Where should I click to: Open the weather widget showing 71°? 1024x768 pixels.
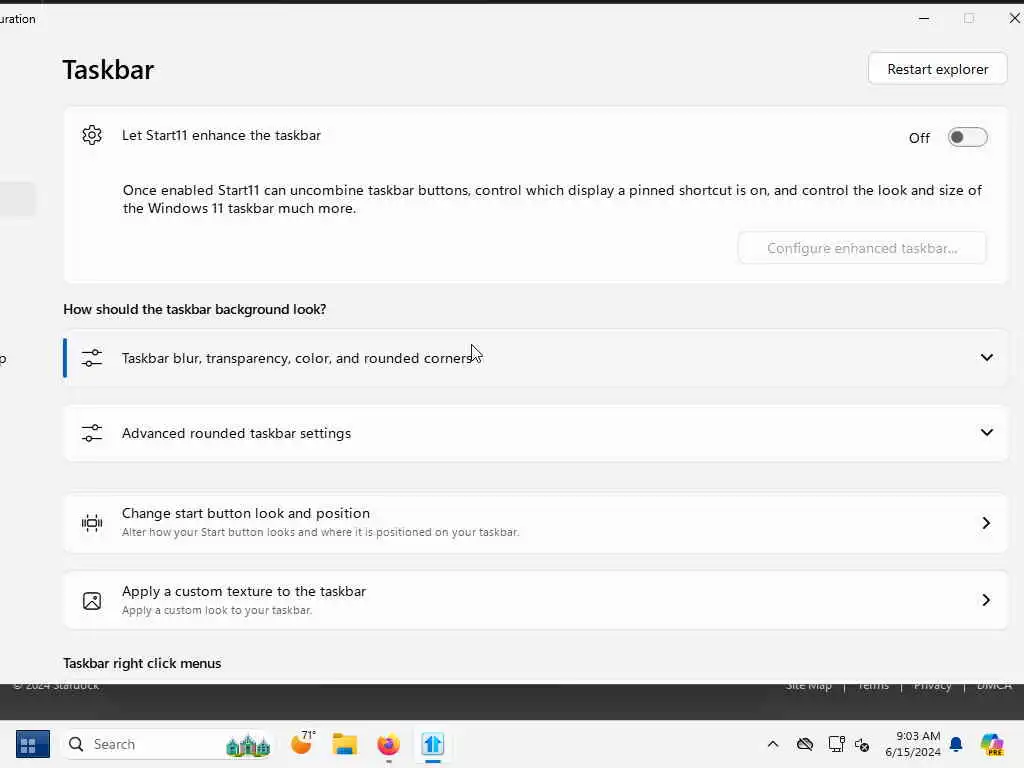click(x=302, y=743)
